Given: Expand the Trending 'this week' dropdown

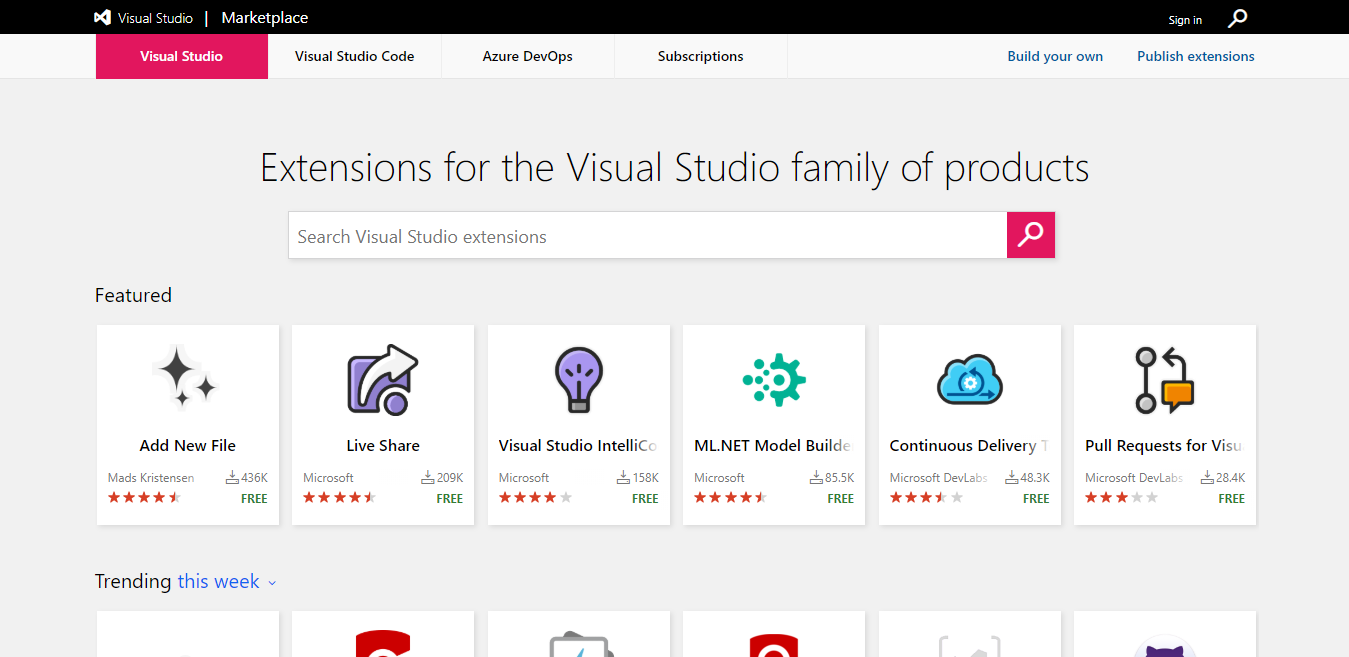Looking at the screenshot, I should (x=226, y=582).
